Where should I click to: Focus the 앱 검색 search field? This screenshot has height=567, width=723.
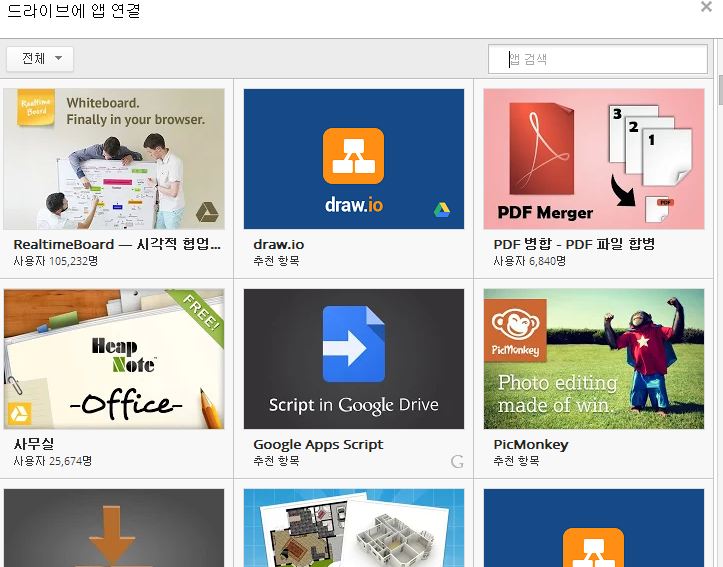598,59
